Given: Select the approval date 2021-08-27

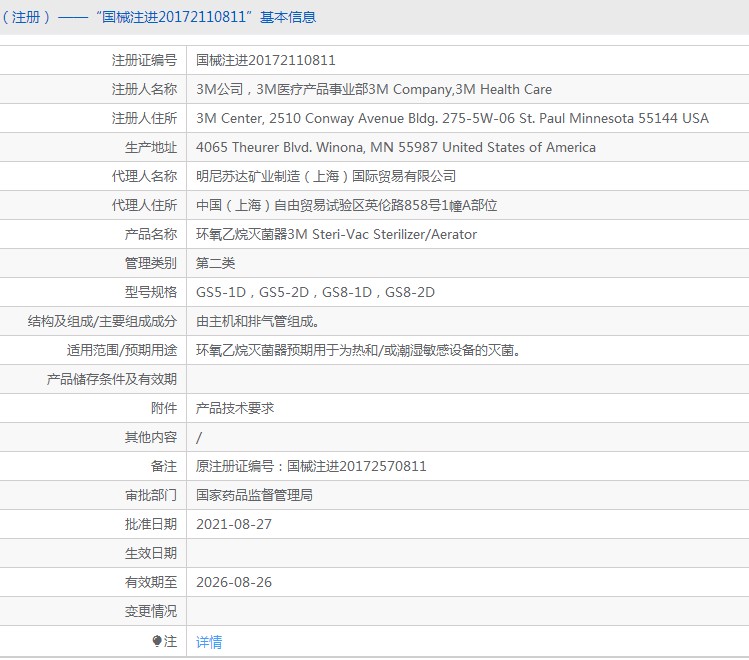Looking at the screenshot, I should point(234,524).
